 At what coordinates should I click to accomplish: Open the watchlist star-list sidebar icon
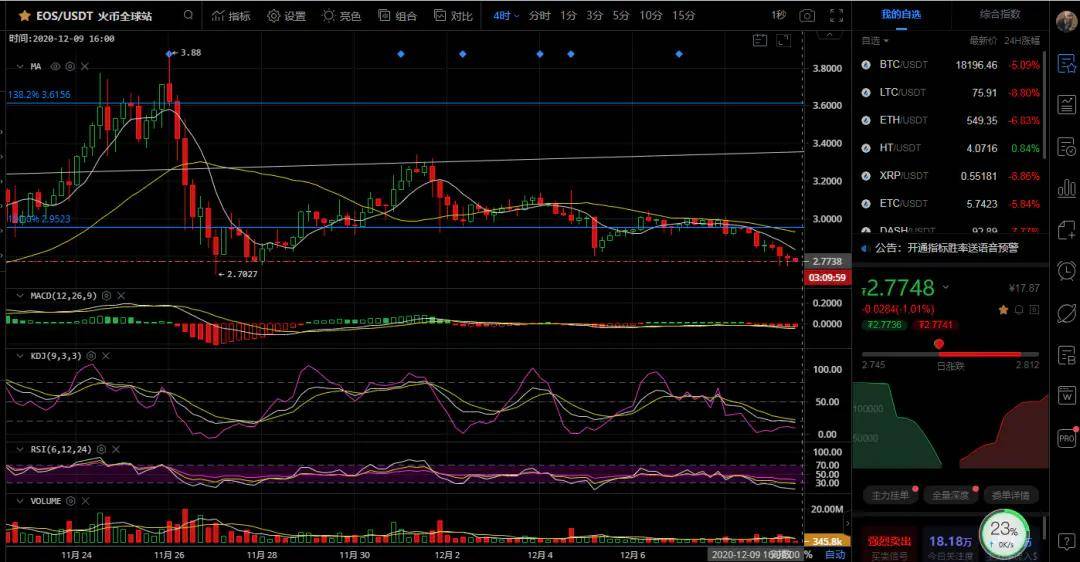click(1066, 64)
